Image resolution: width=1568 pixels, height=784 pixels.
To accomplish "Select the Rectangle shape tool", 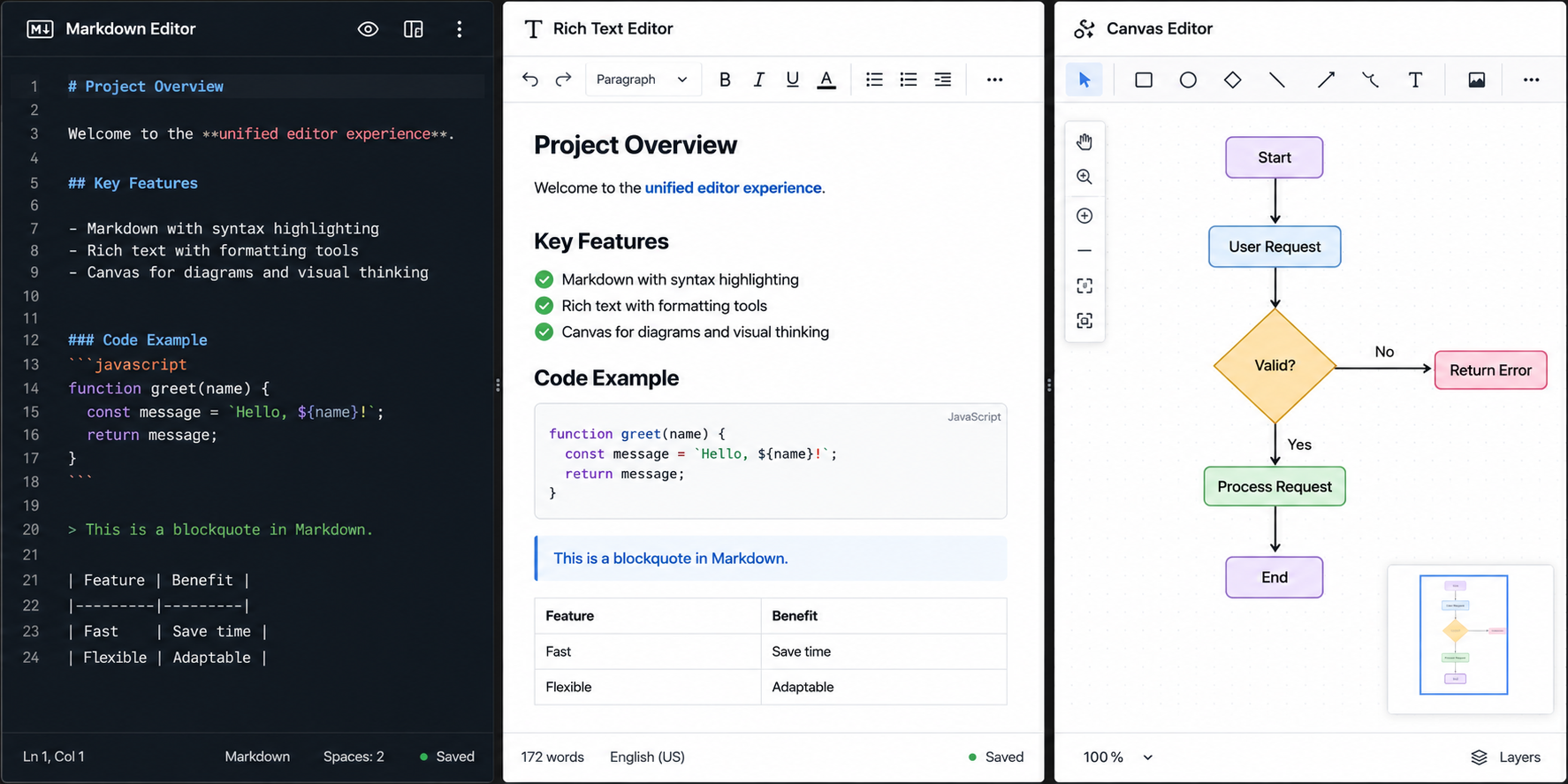I will (x=1144, y=80).
